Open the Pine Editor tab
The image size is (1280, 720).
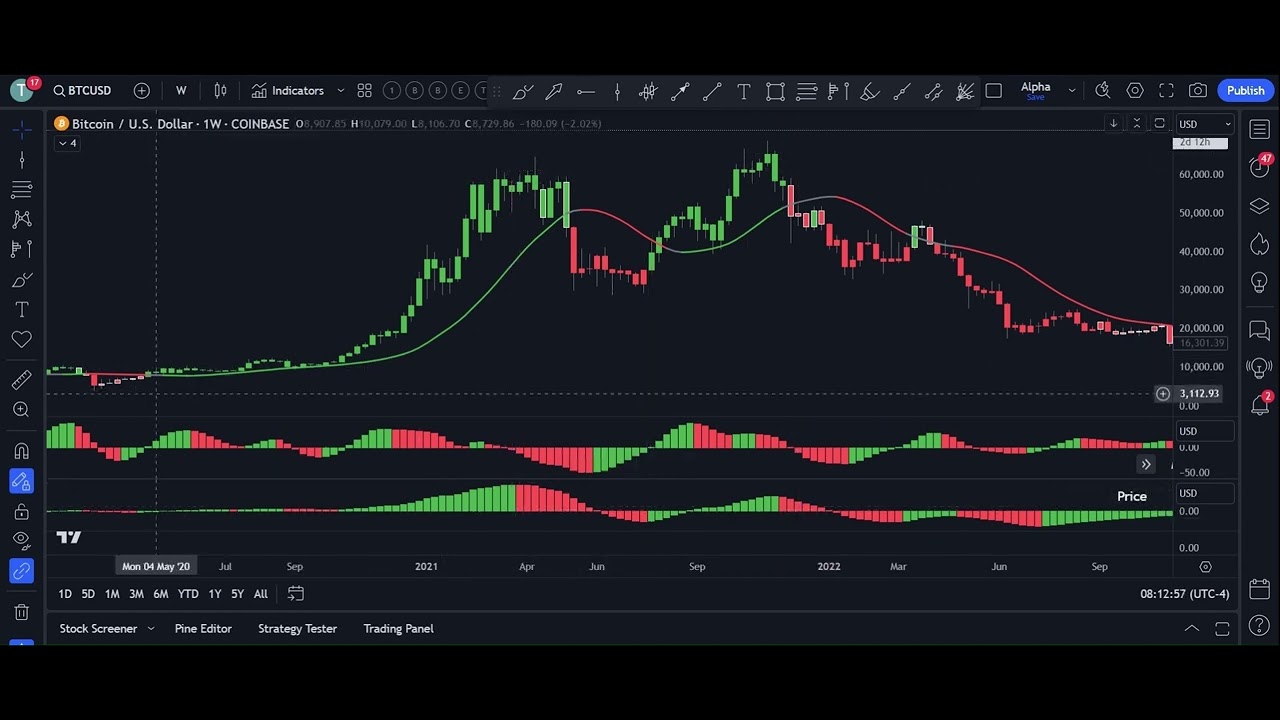203,629
